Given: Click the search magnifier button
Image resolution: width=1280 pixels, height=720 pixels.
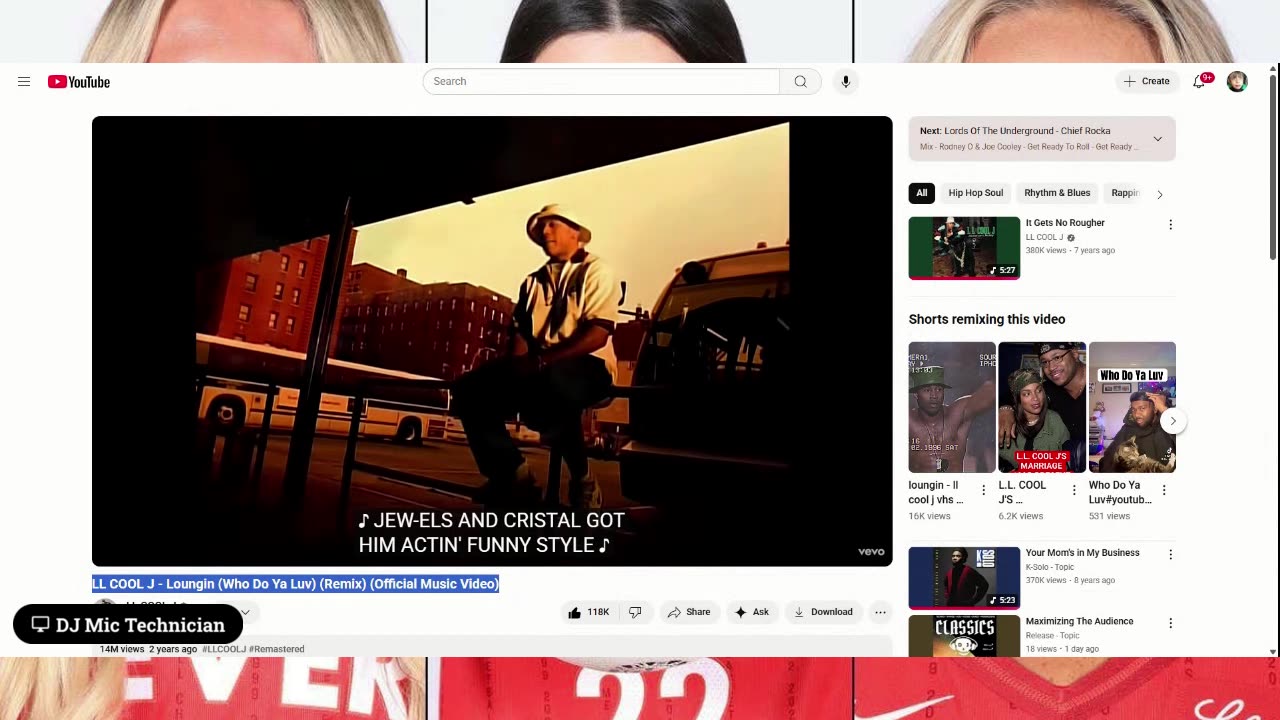Looking at the screenshot, I should point(800,82).
